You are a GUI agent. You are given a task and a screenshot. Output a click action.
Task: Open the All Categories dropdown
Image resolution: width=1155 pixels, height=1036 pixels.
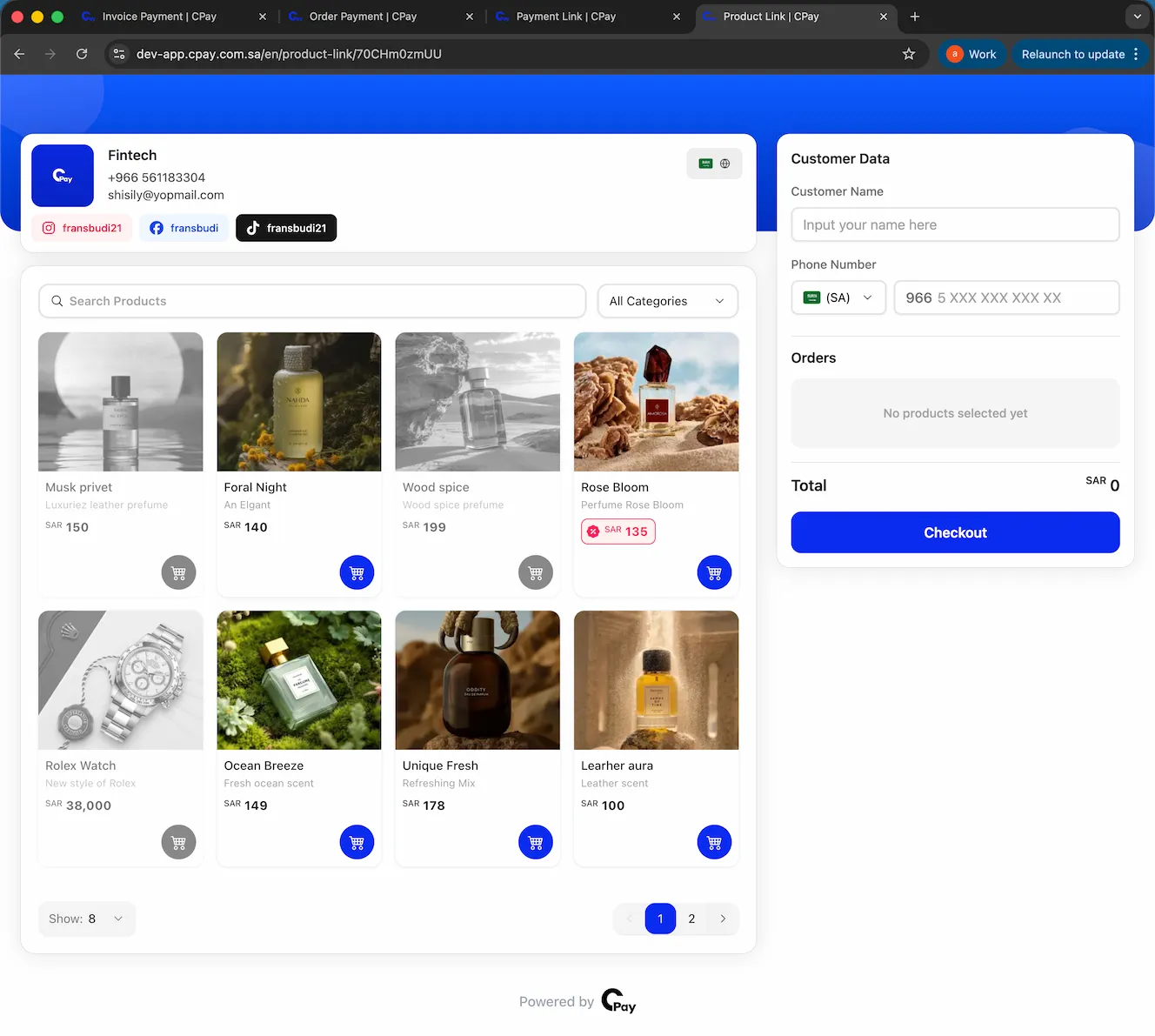pos(667,301)
